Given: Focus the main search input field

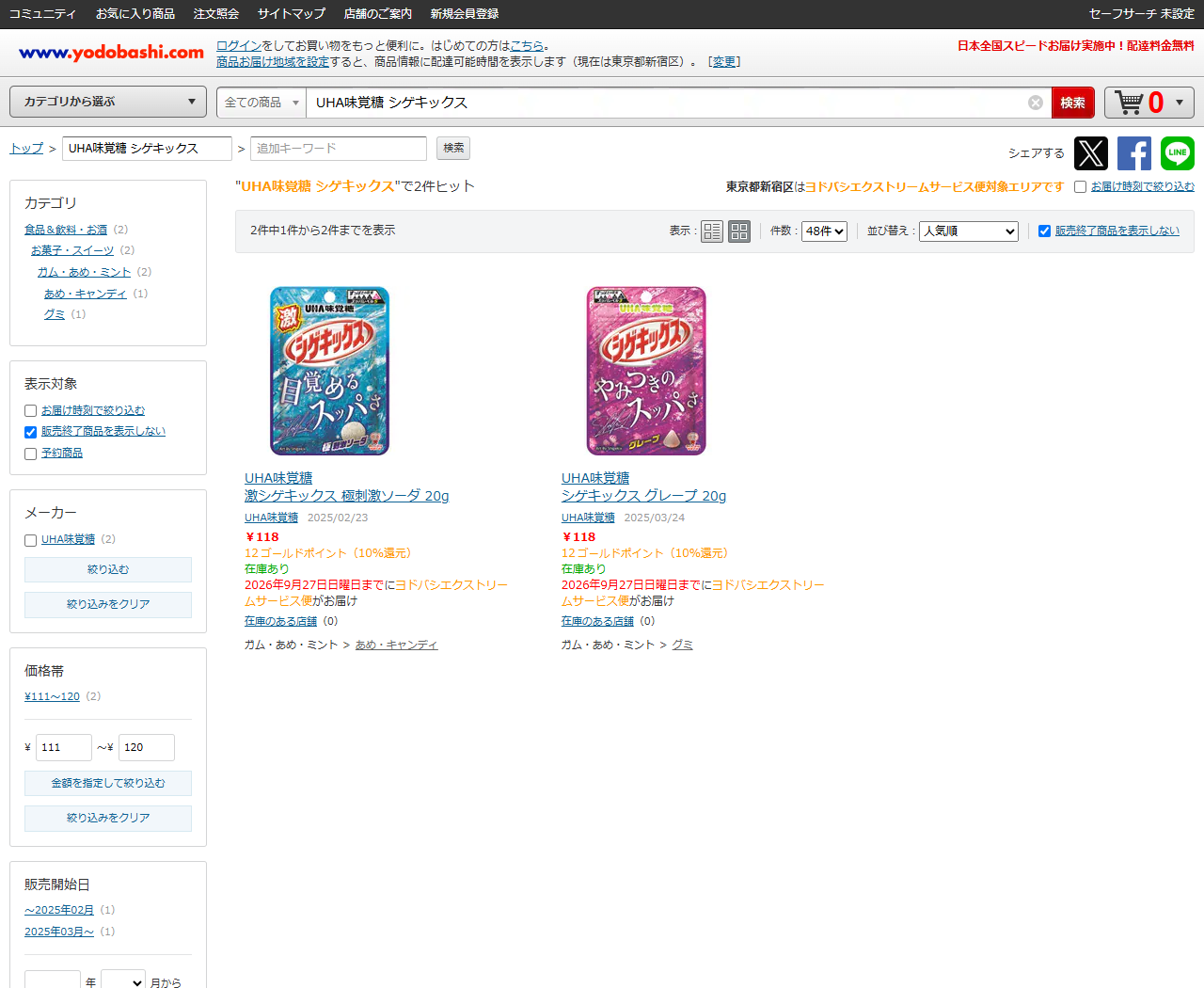Looking at the screenshot, I should click(x=666, y=103).
